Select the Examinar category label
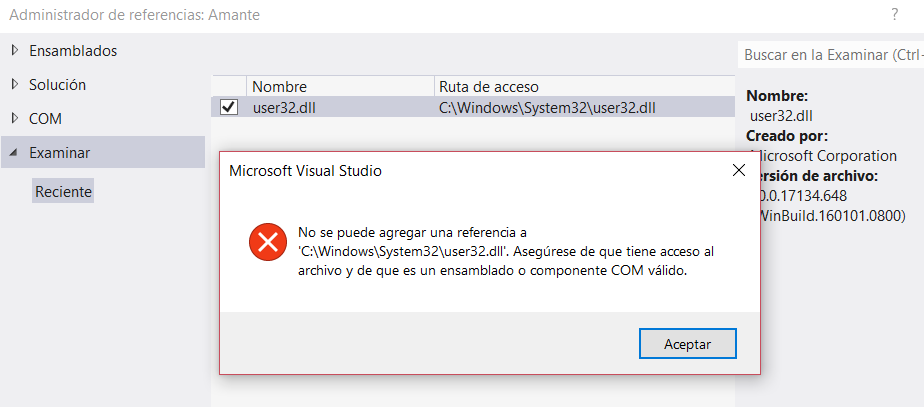 (x=60, y=153)
